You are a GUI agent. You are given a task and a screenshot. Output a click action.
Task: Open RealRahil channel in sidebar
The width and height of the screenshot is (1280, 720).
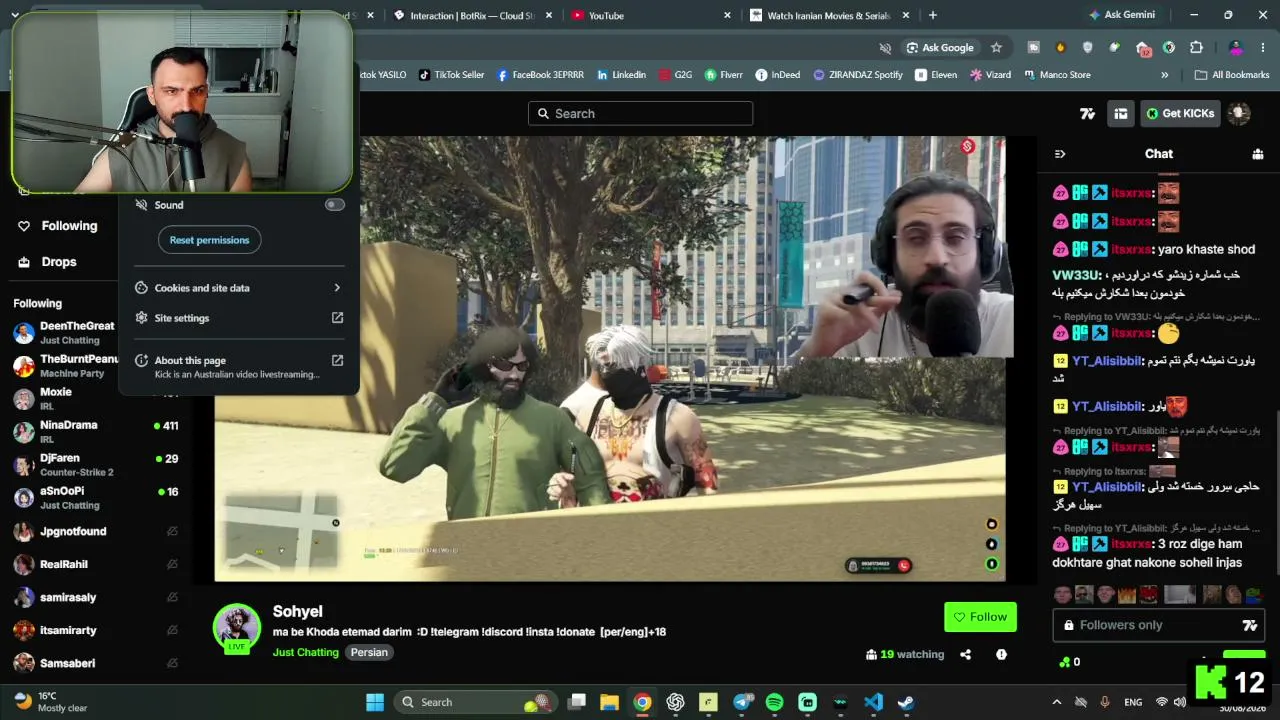[96, 564]
